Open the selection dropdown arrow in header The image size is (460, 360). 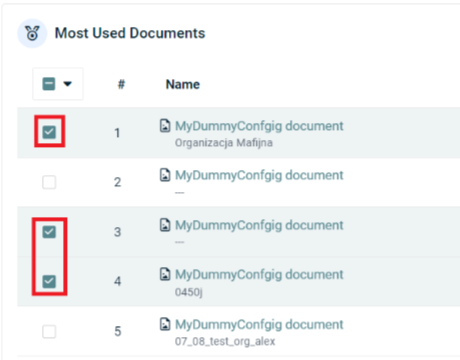click(x=68, y=84)
